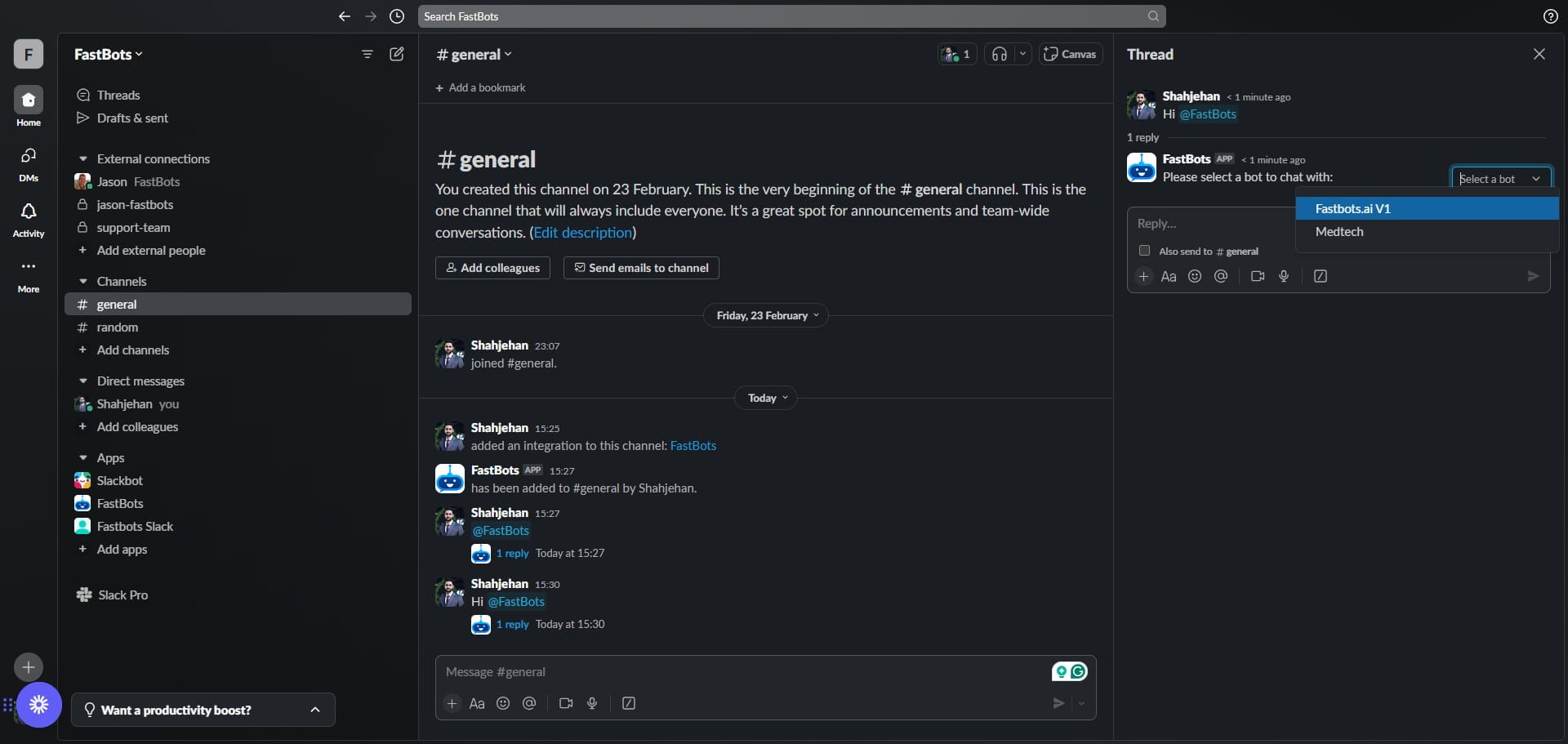Open 1 reply thread from 15:27
The width and height of the screenshot is (1568, 744).
pyautogui.click(x=512, y=553)
